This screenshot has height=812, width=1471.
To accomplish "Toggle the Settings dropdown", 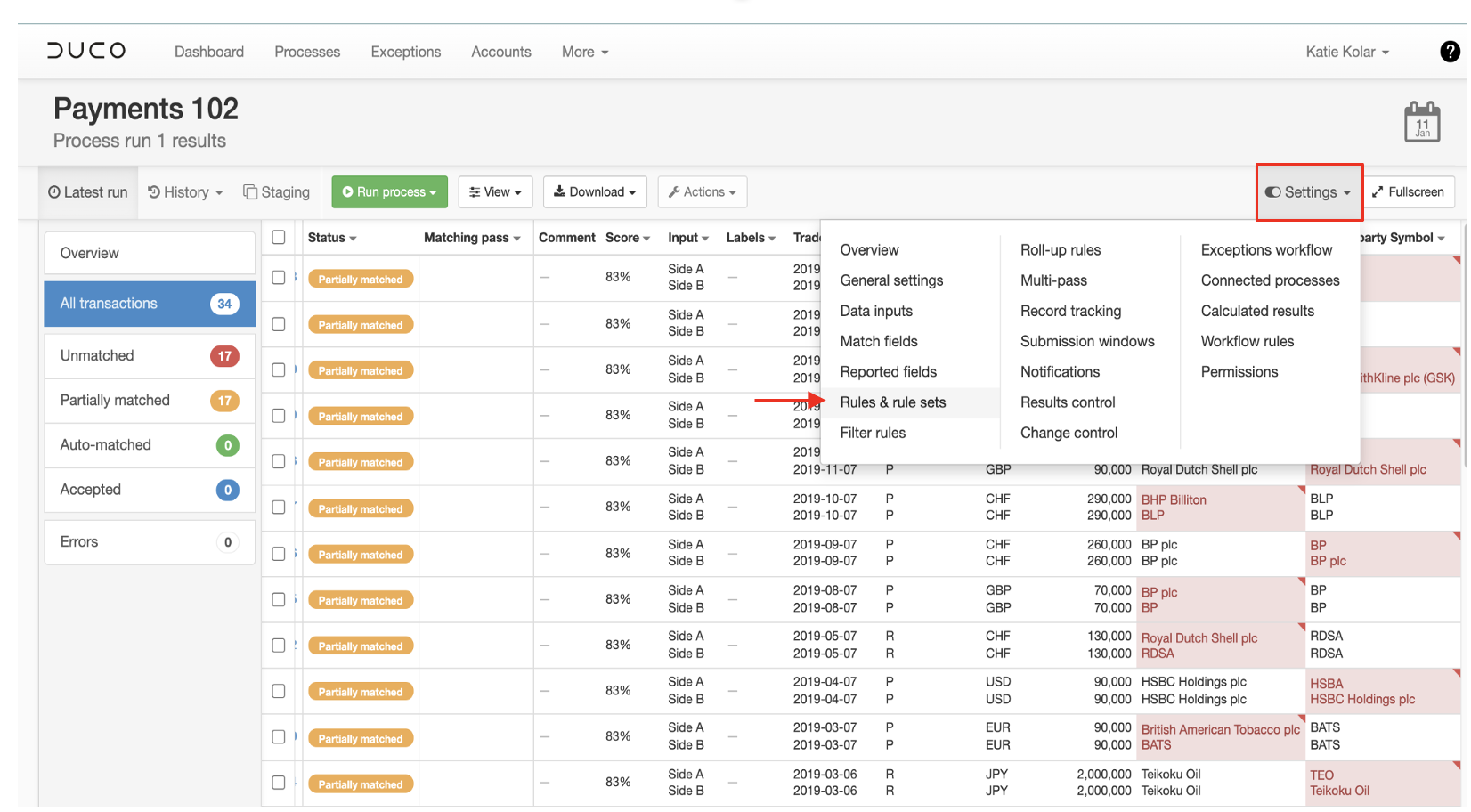I will pos(1309,192).
